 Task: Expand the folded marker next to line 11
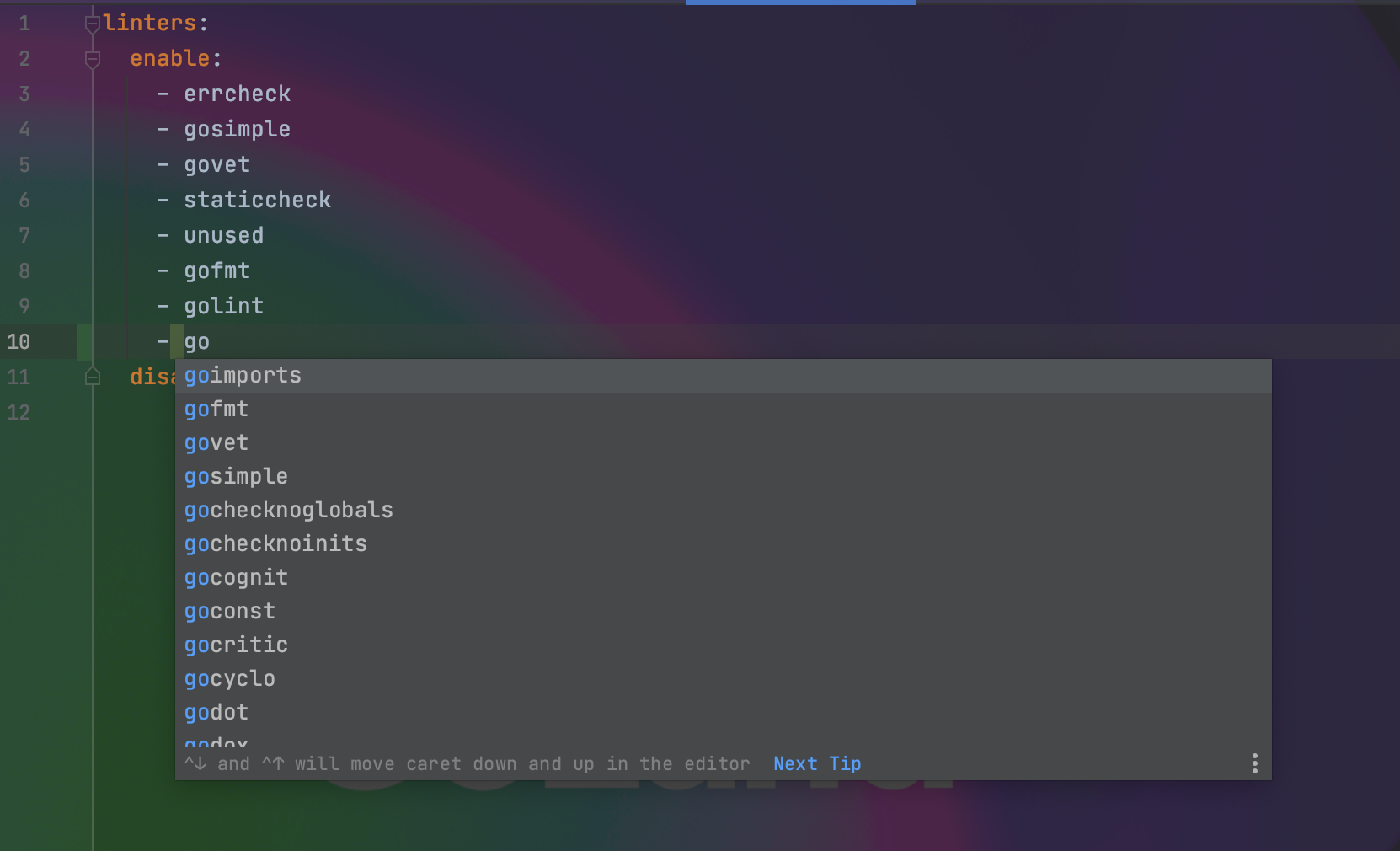(x=93, y=377)
